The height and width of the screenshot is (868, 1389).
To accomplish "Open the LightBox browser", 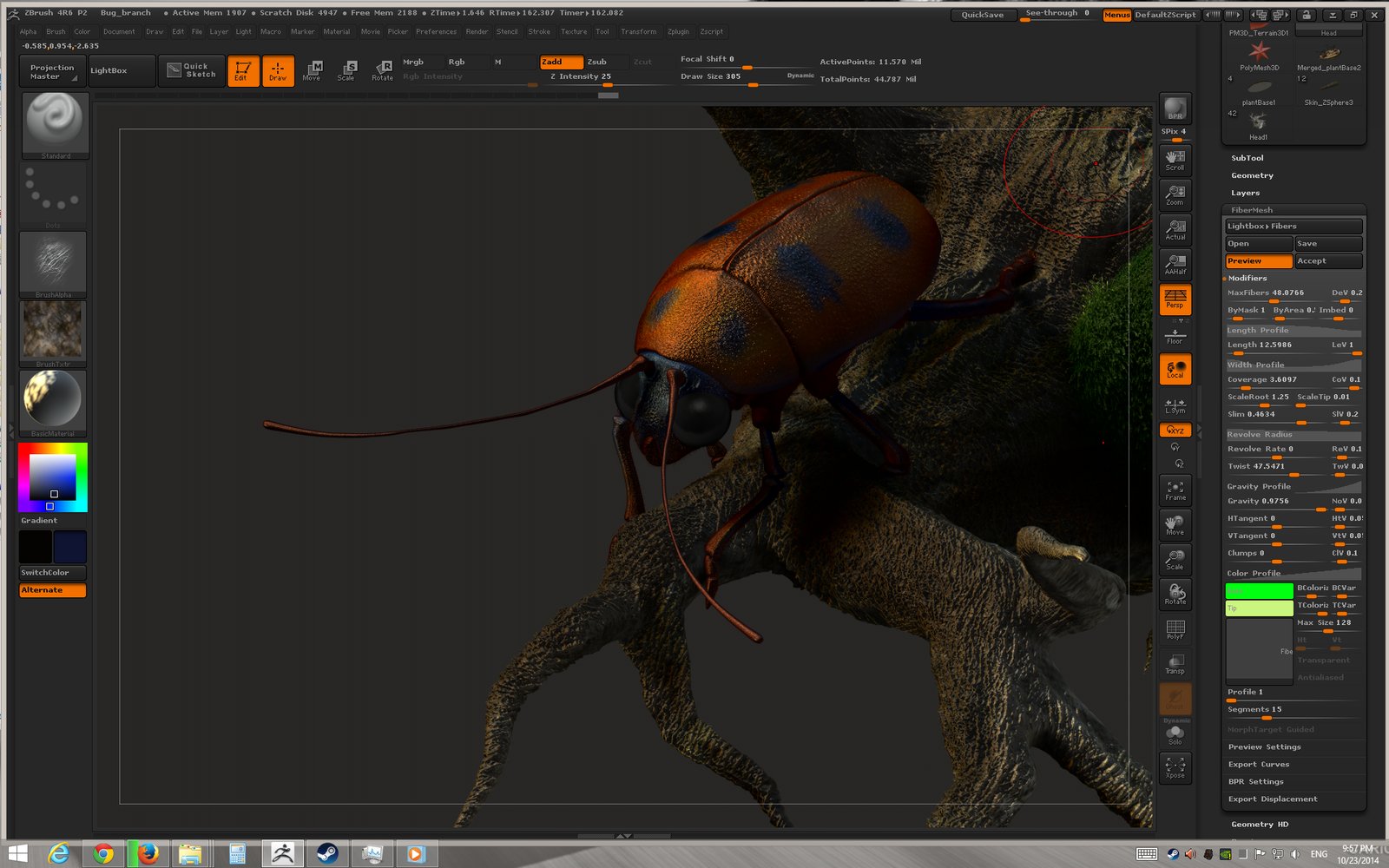I will click(122, 71).
